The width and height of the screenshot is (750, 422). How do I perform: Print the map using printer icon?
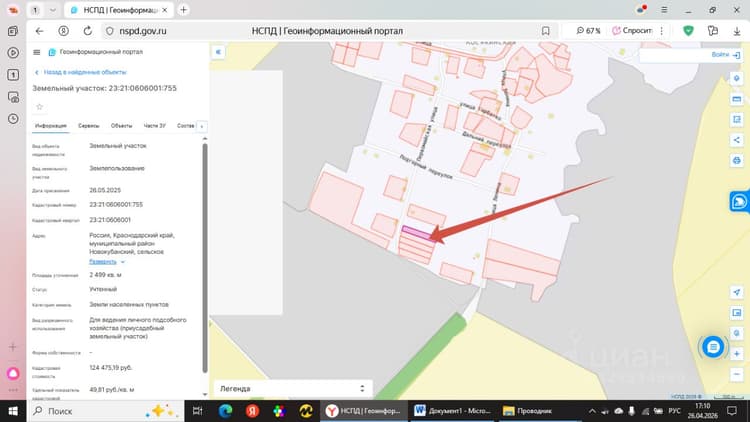737,160
